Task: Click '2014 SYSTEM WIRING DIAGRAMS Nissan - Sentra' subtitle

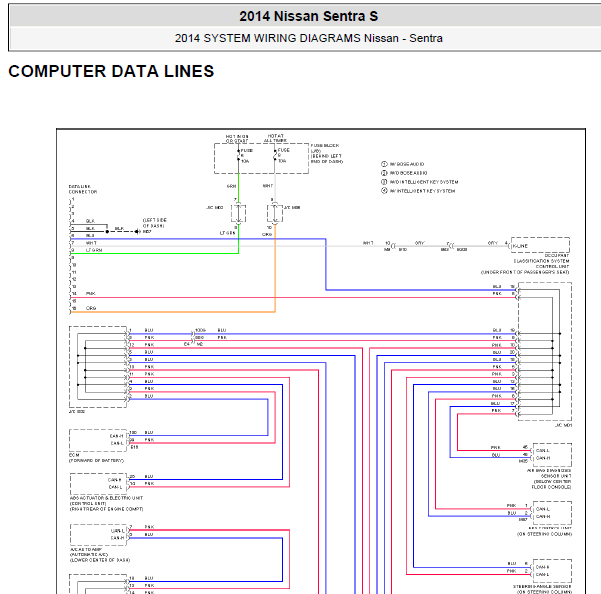Action: (x=309, y=38)
